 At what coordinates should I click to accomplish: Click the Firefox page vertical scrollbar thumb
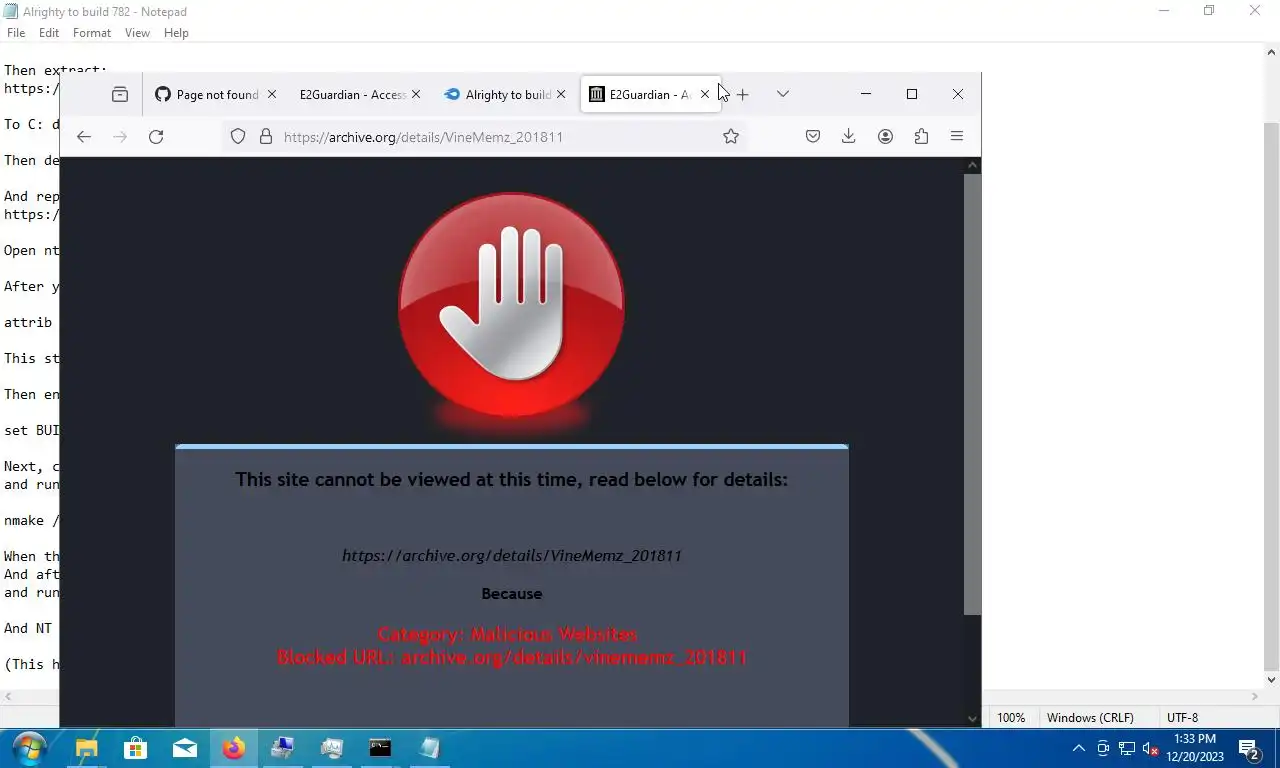(972, 394)
